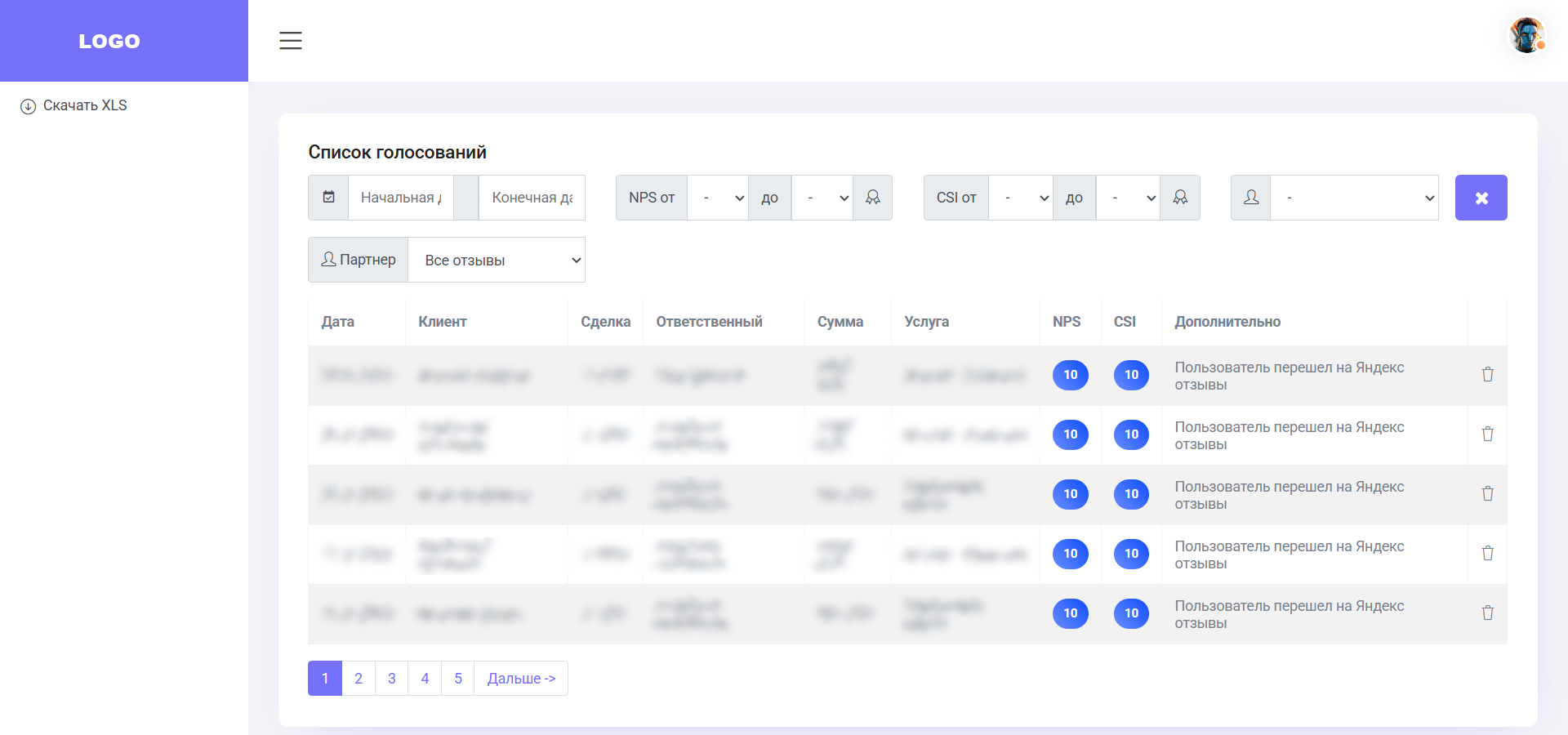Click Дальше to go to next page

[521, 679]
